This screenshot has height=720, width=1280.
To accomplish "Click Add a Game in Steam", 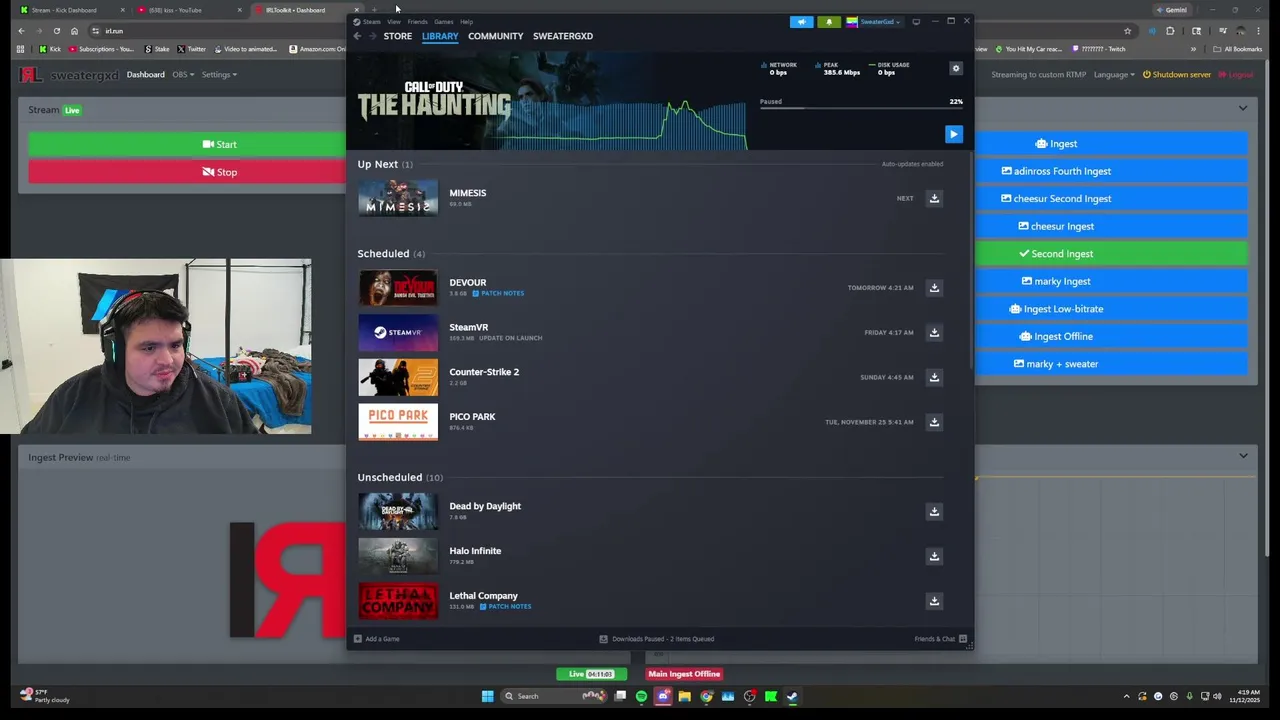I will click(x=376, y=639).
